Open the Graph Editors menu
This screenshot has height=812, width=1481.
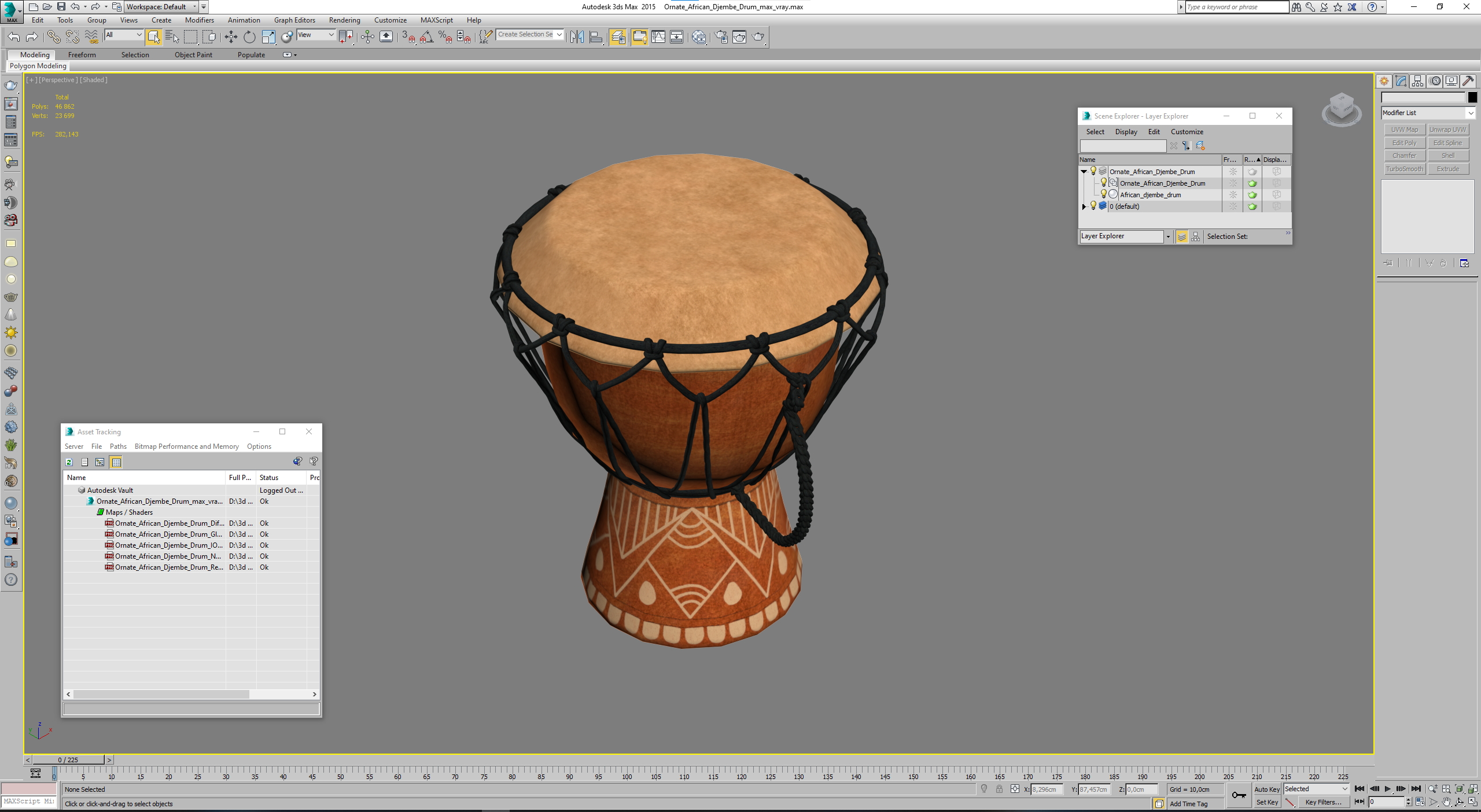pos(294,20)
